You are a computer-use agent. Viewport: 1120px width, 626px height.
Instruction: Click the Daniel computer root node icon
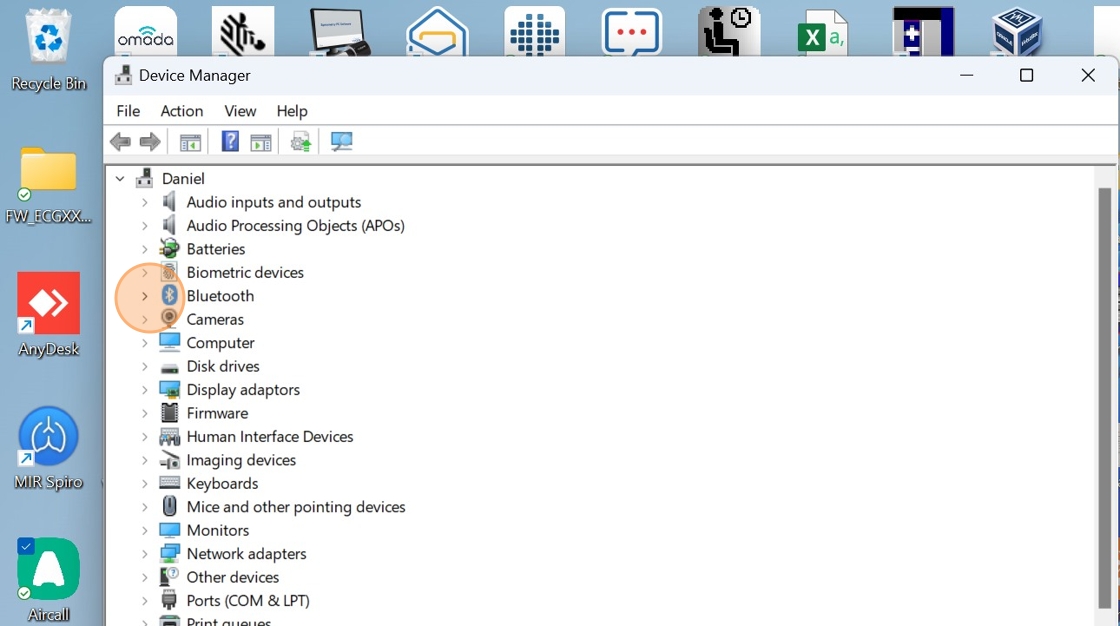145,178
